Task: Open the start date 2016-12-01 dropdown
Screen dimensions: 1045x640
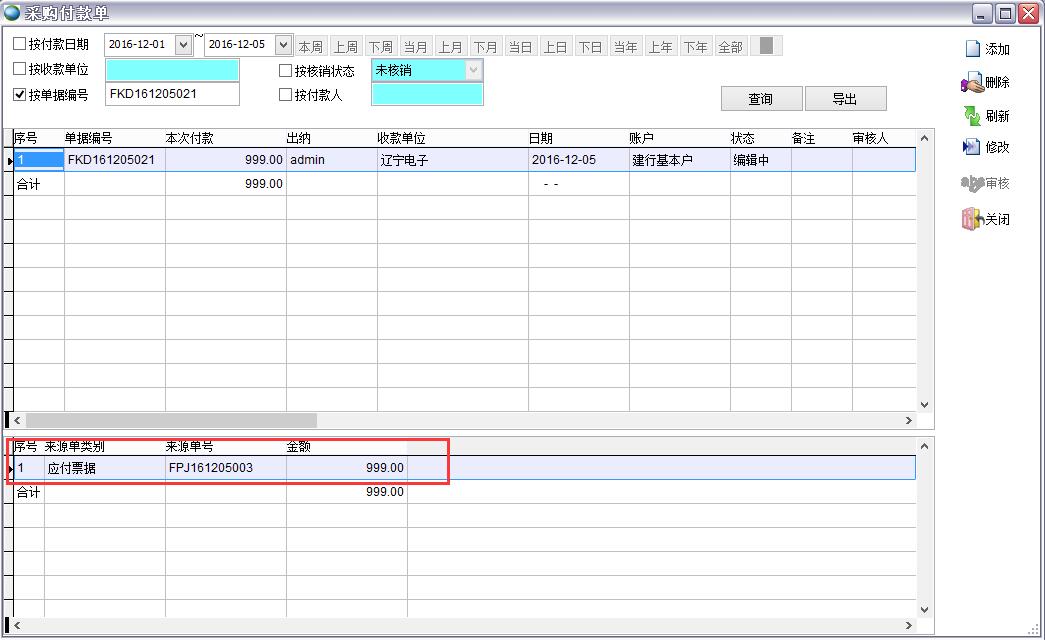Action: [183, 45]
